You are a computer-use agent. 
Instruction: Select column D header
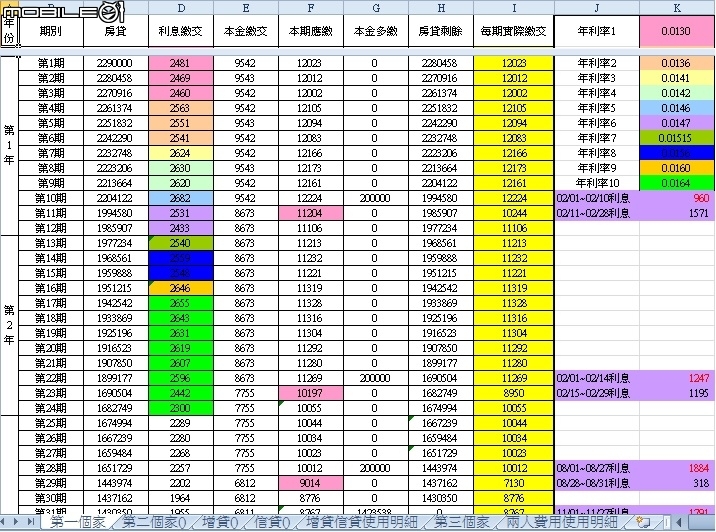coord(181,8)
